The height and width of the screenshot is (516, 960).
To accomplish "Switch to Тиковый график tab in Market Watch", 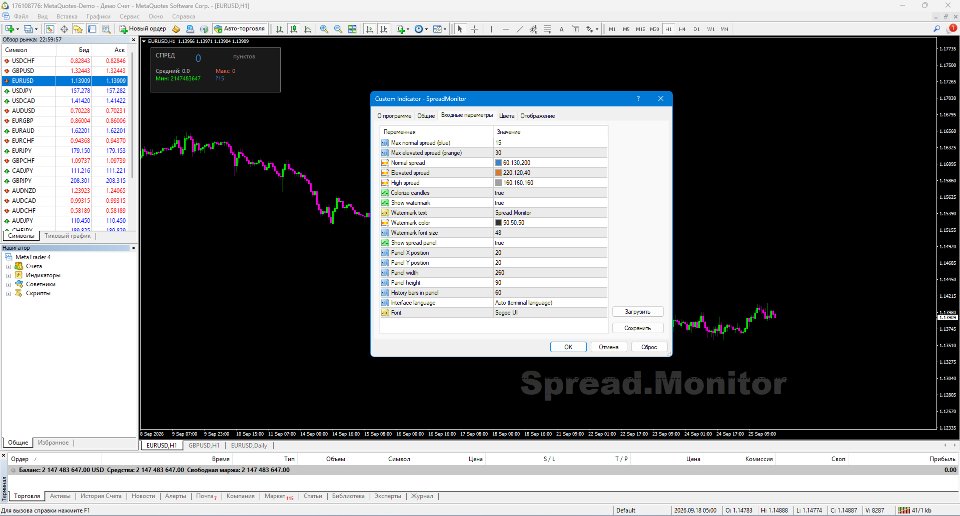I will [x=68, y=236].
